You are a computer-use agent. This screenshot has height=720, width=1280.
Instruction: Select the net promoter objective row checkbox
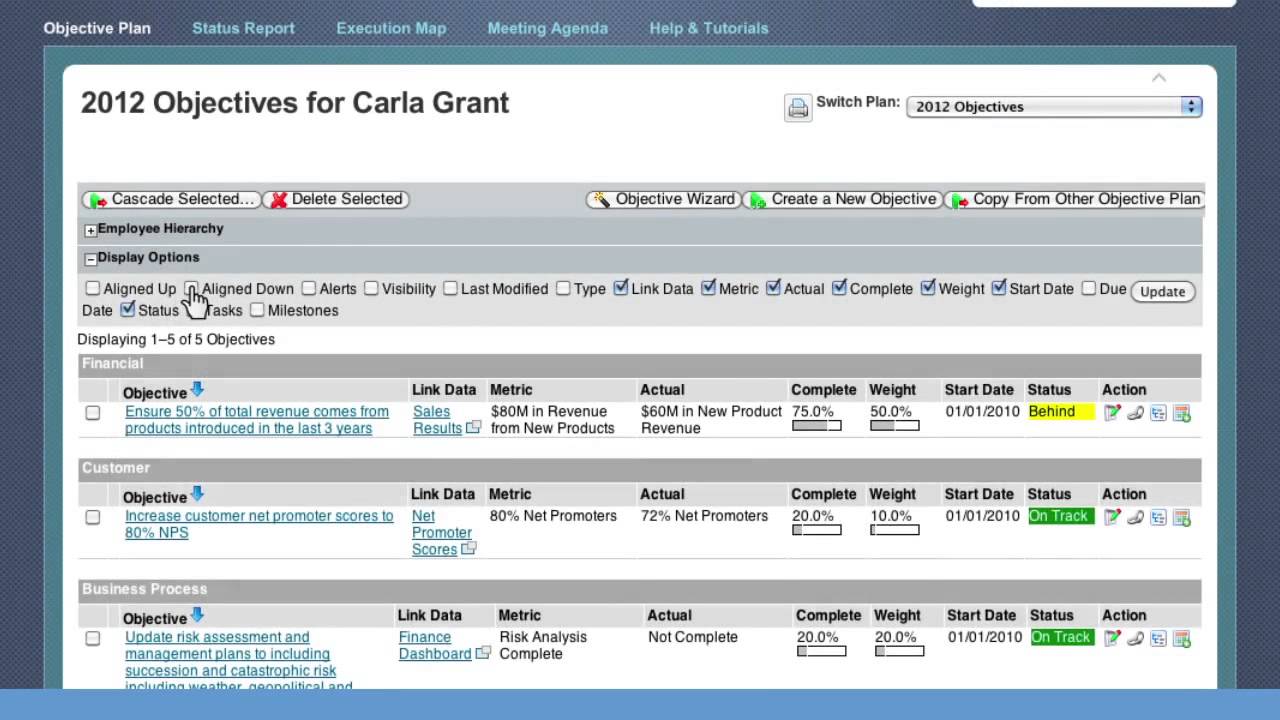tap(93, 517)
